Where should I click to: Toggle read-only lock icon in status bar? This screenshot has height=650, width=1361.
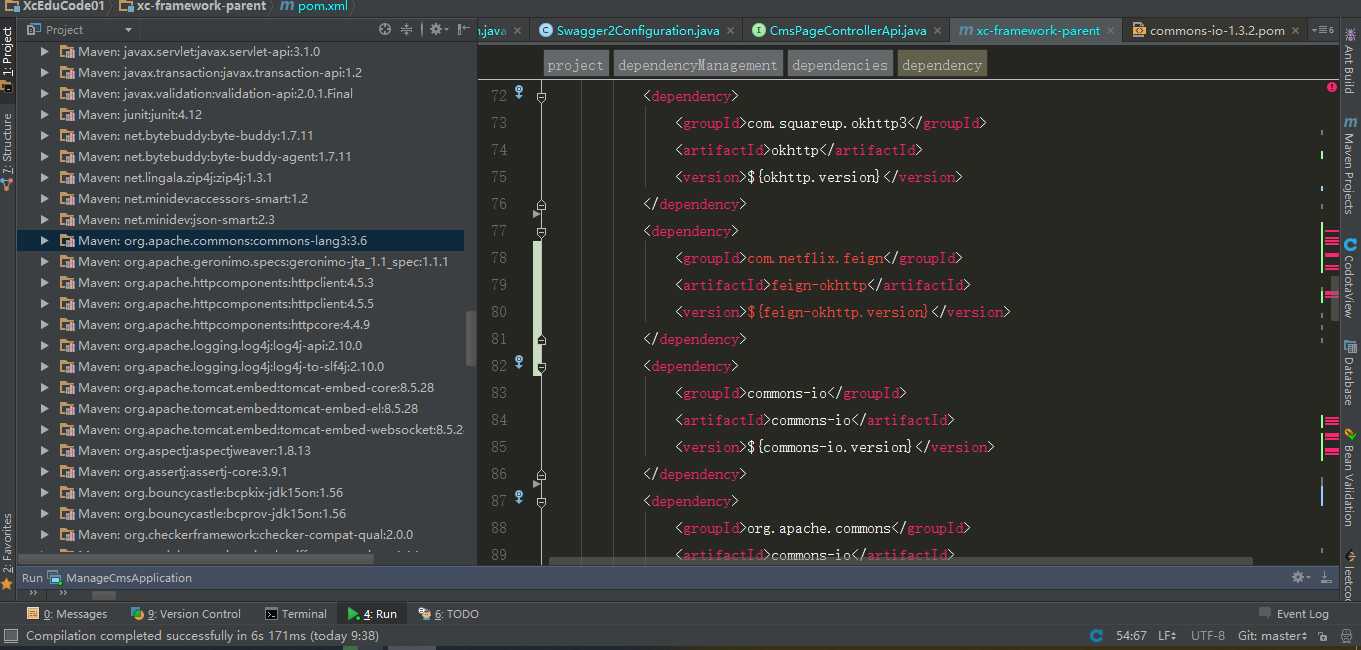(x=1321, y=636)
